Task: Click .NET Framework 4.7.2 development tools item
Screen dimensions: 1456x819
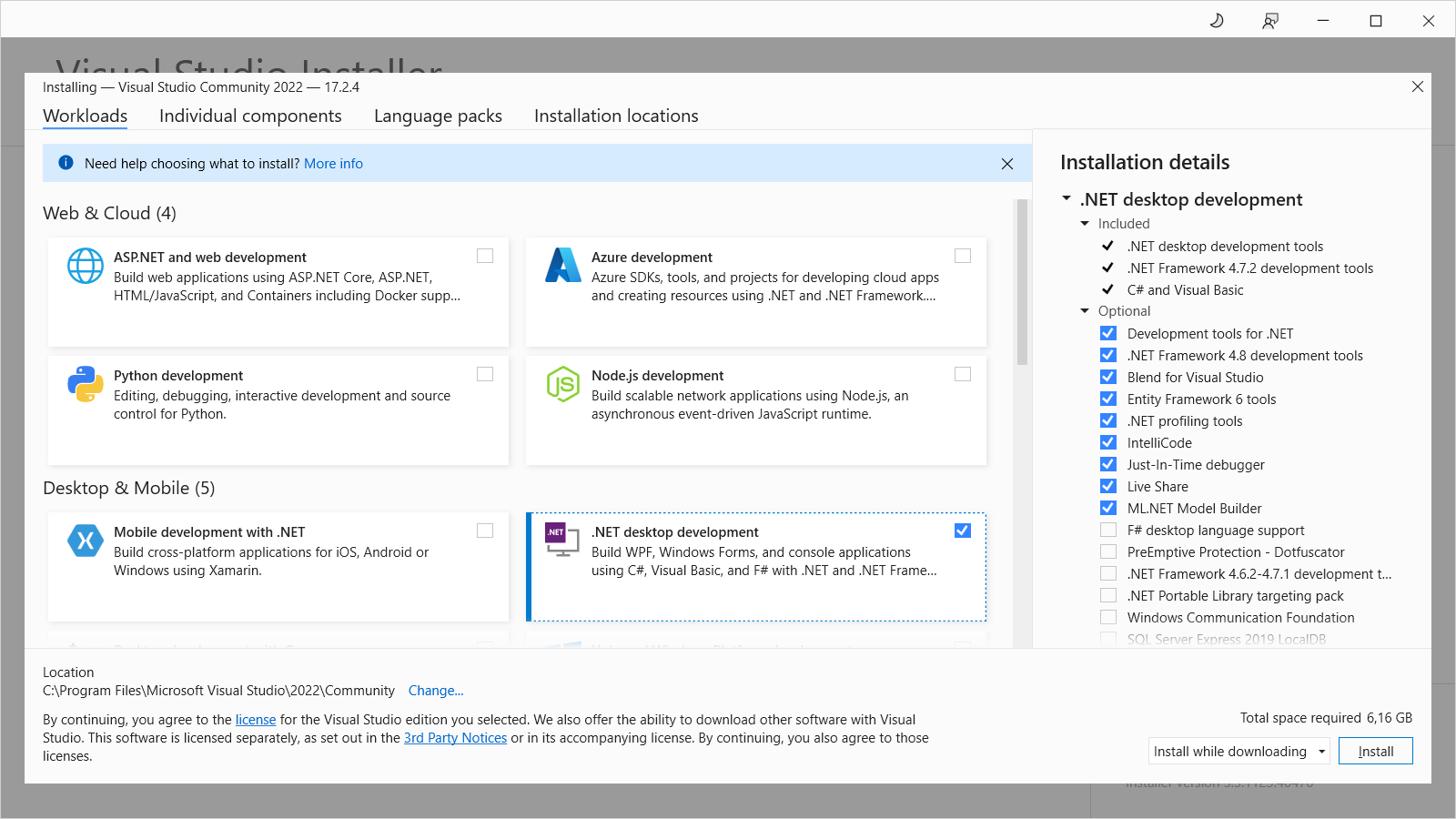Action: (1250, 268)
